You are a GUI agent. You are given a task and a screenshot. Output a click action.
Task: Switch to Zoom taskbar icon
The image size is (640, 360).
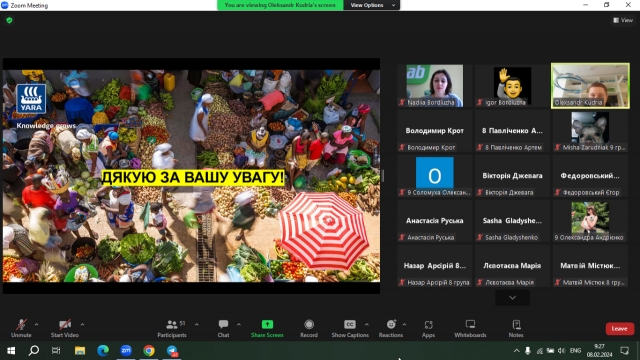pyautogui.click(x=126, y=351)
